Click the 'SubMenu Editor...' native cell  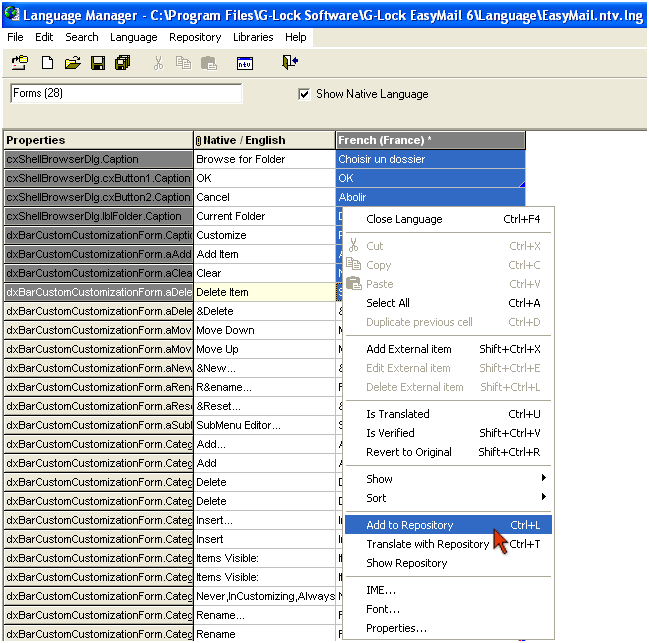click(264, 425)
